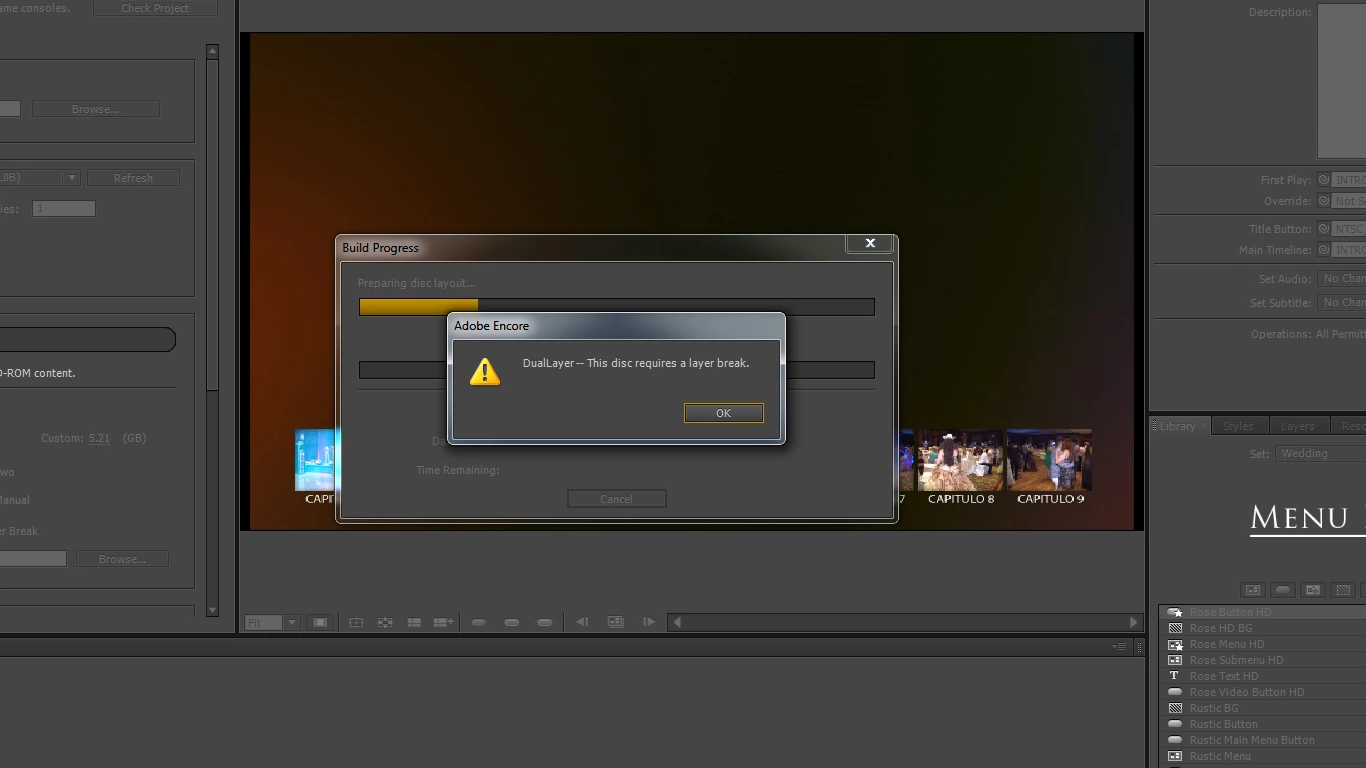Switch to the Styles tab

click(x=1238, y=426)
